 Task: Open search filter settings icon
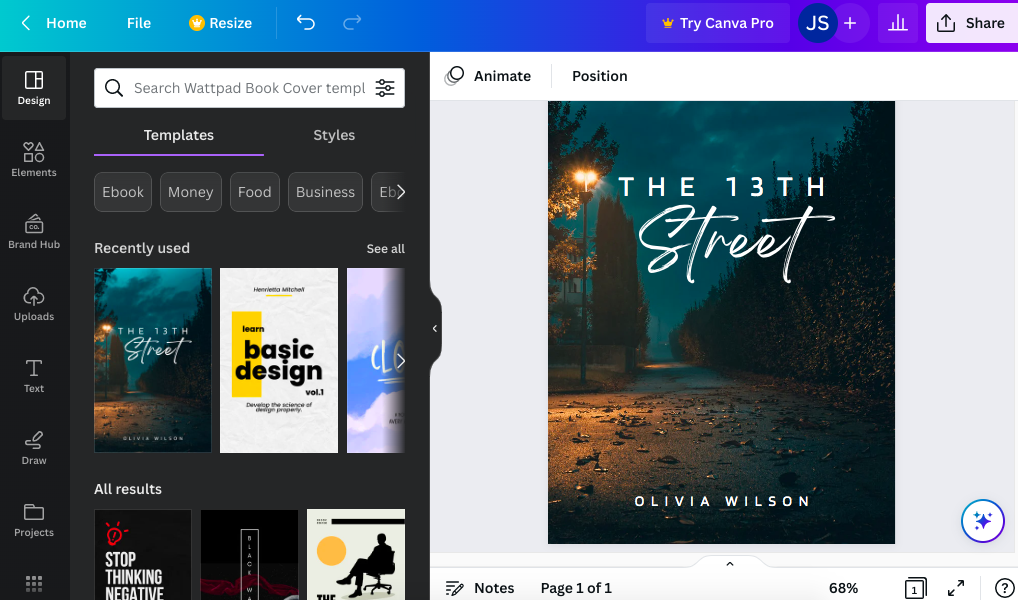(385, 88)
